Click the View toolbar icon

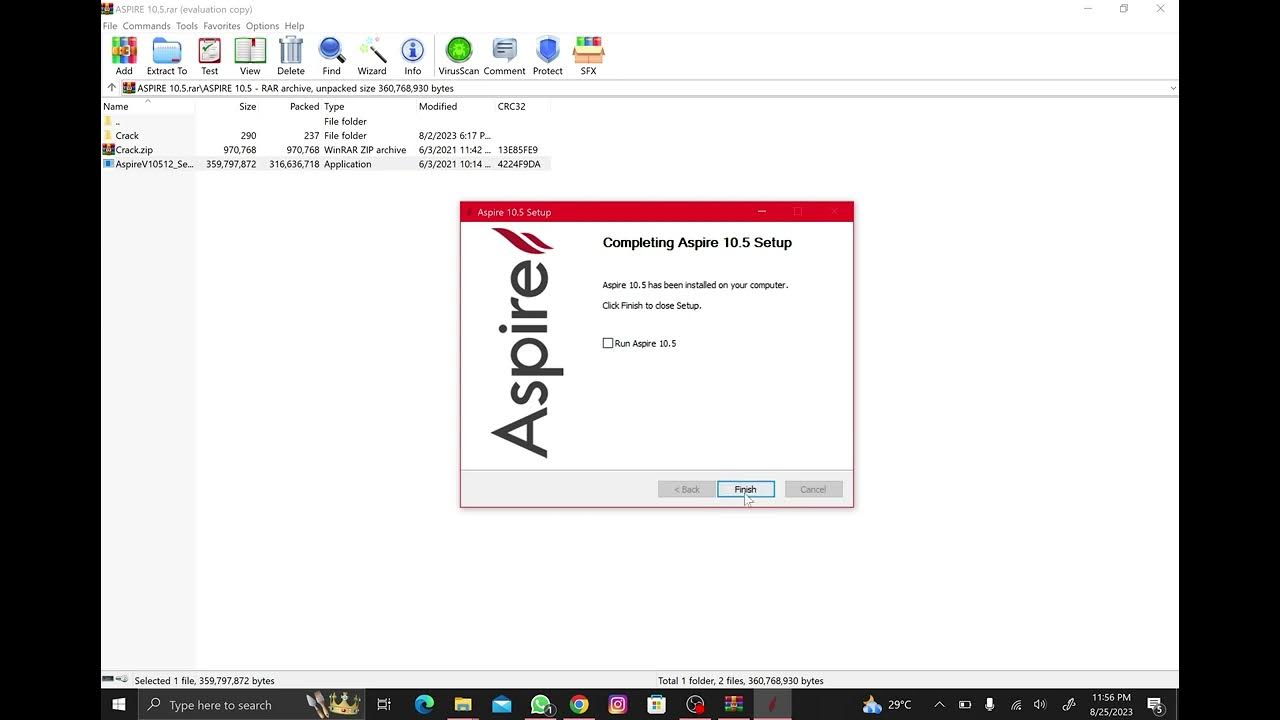[x=250, y=56]
